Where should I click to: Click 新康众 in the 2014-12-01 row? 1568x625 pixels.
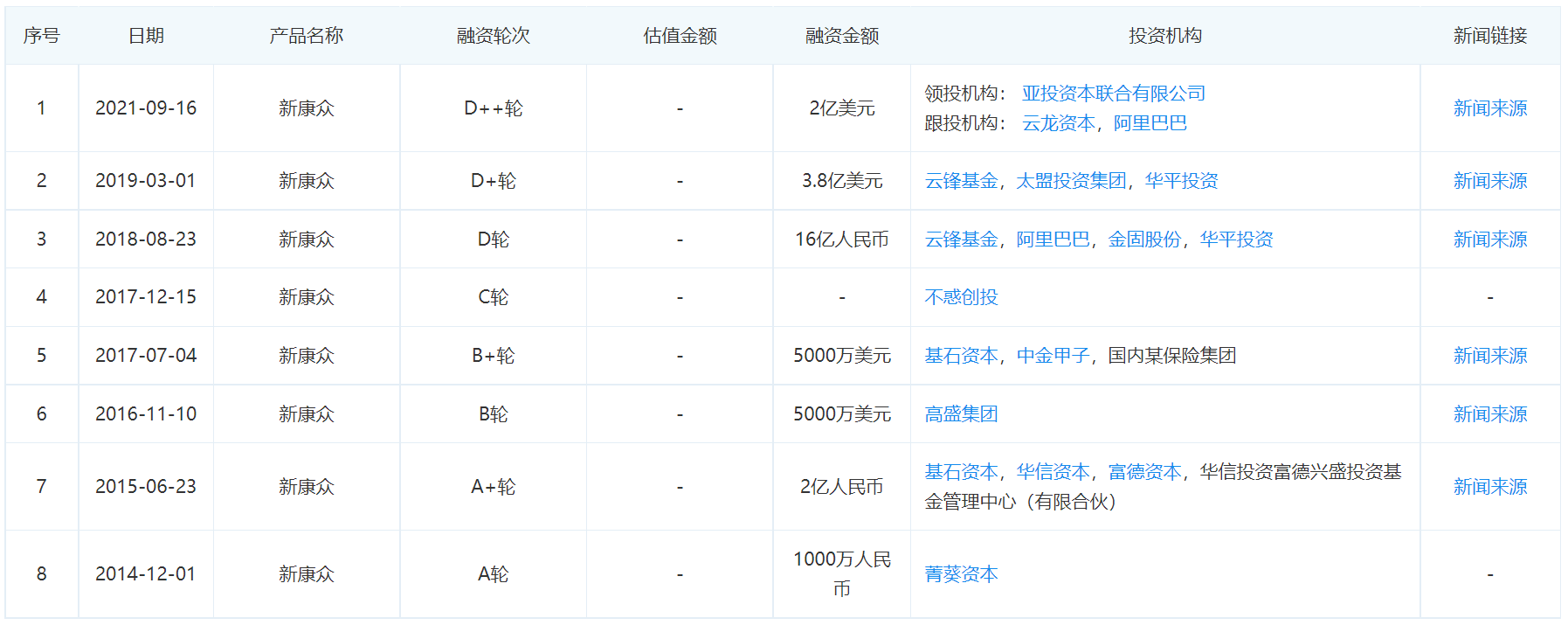tap(307, 574)
